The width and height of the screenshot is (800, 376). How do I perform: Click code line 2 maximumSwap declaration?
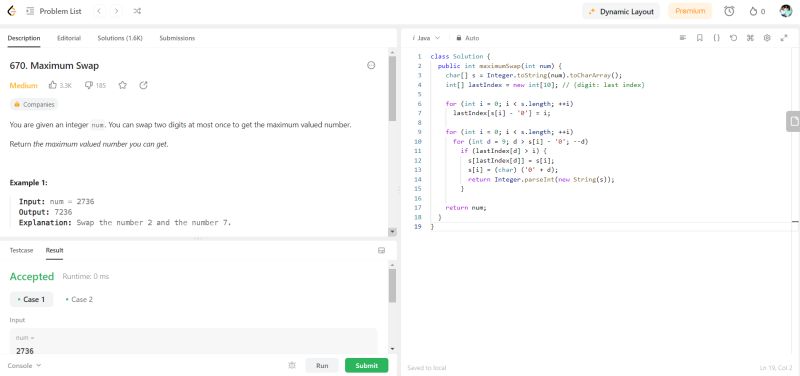coord(499,66)
